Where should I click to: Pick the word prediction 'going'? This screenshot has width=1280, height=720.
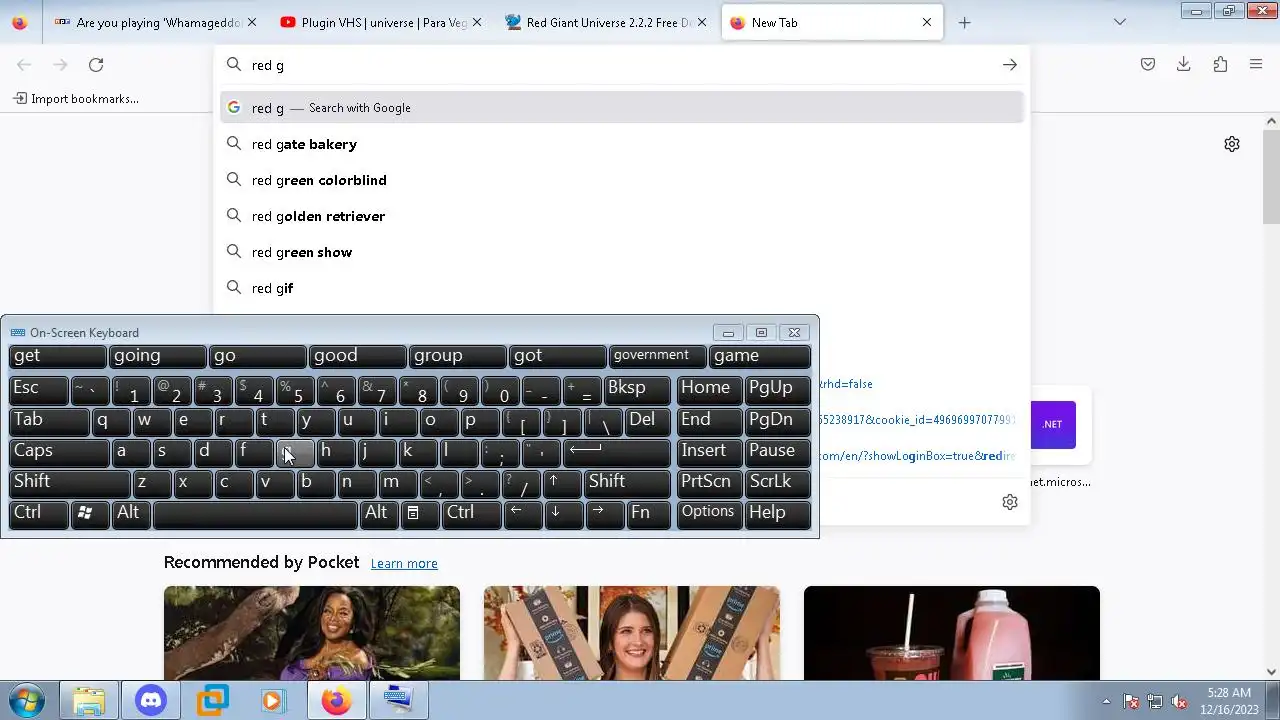point(158,356)
